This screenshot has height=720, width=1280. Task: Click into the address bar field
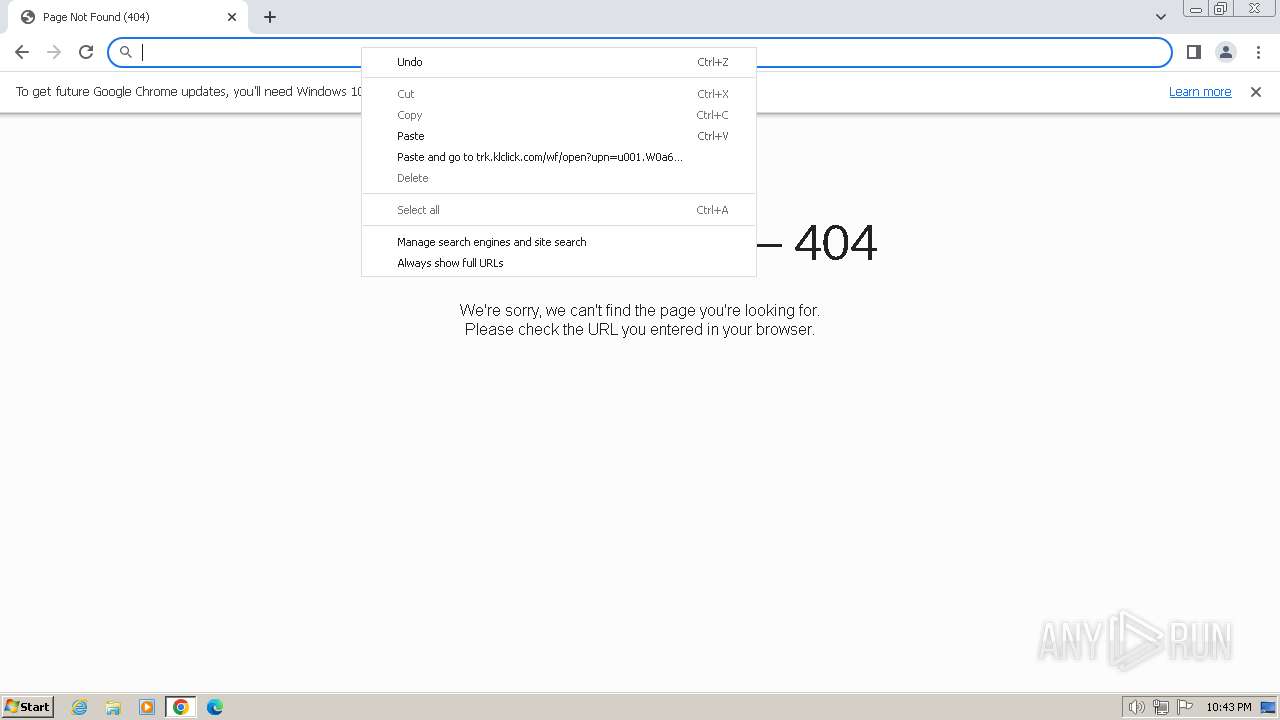[x=640, y=52]
